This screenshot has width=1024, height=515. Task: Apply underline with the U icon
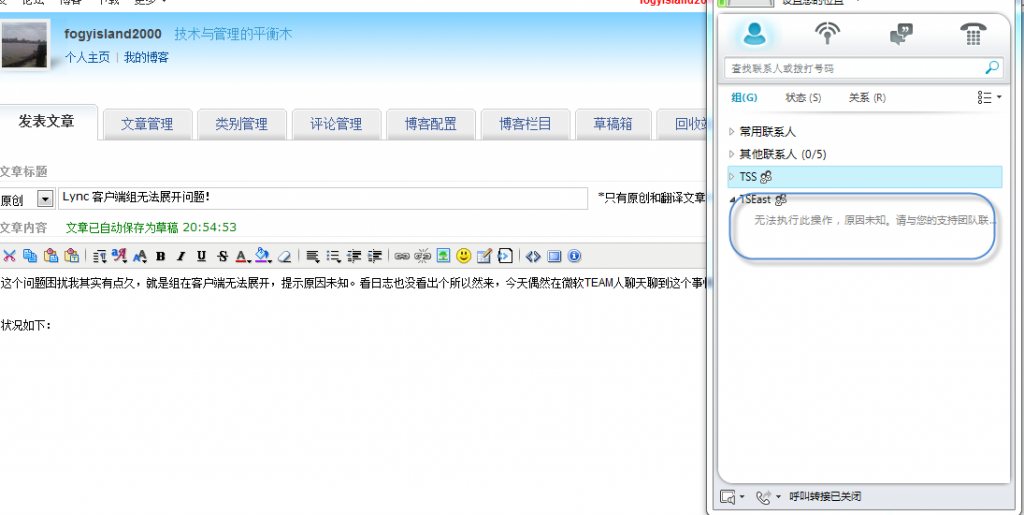tap(201, 256)
